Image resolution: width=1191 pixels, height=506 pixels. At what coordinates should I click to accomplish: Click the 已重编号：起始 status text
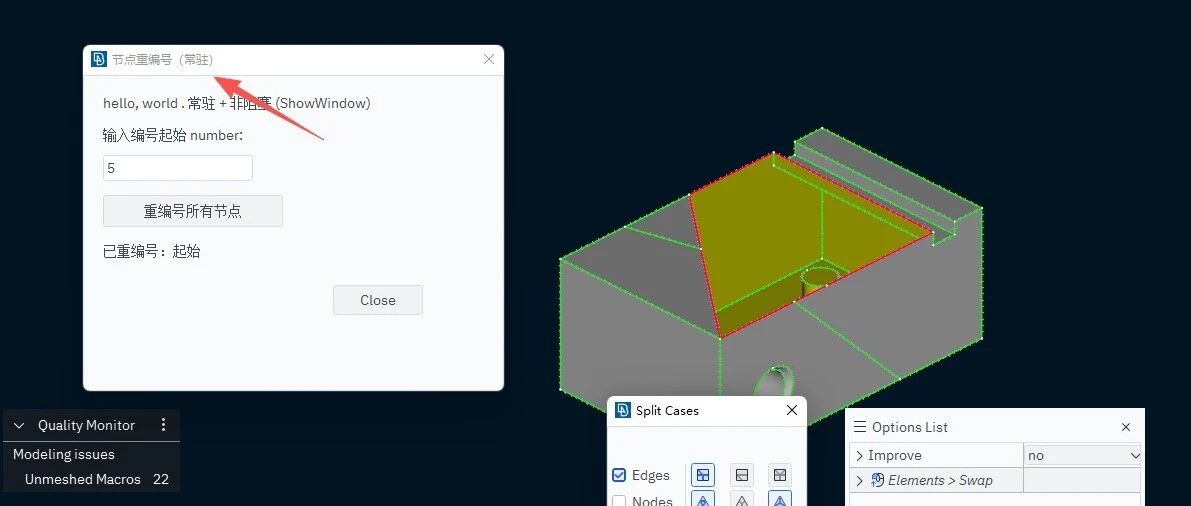pos(152,251)
